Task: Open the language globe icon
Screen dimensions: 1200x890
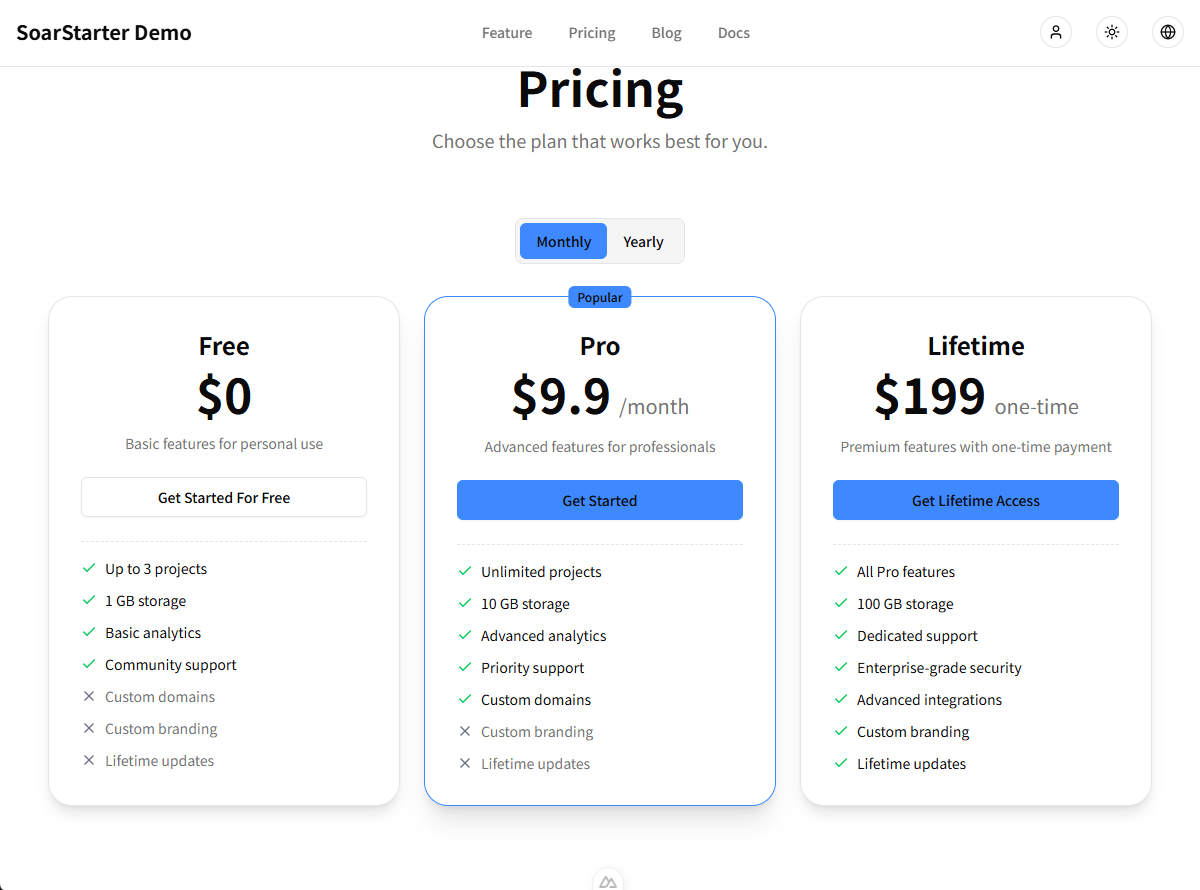Action: 1168,32
